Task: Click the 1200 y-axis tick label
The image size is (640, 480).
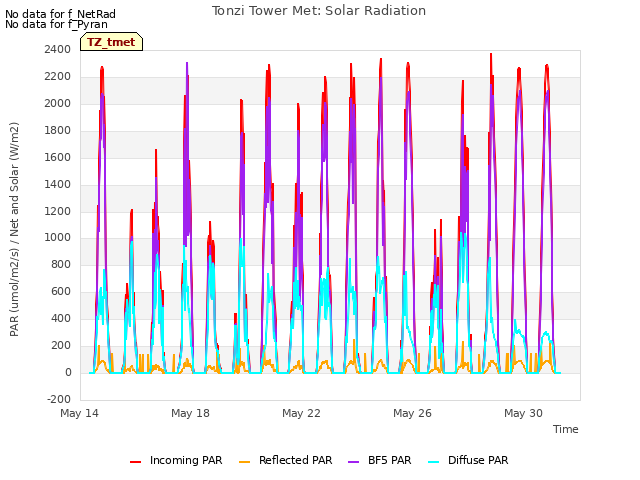Action: coord(58,211)
